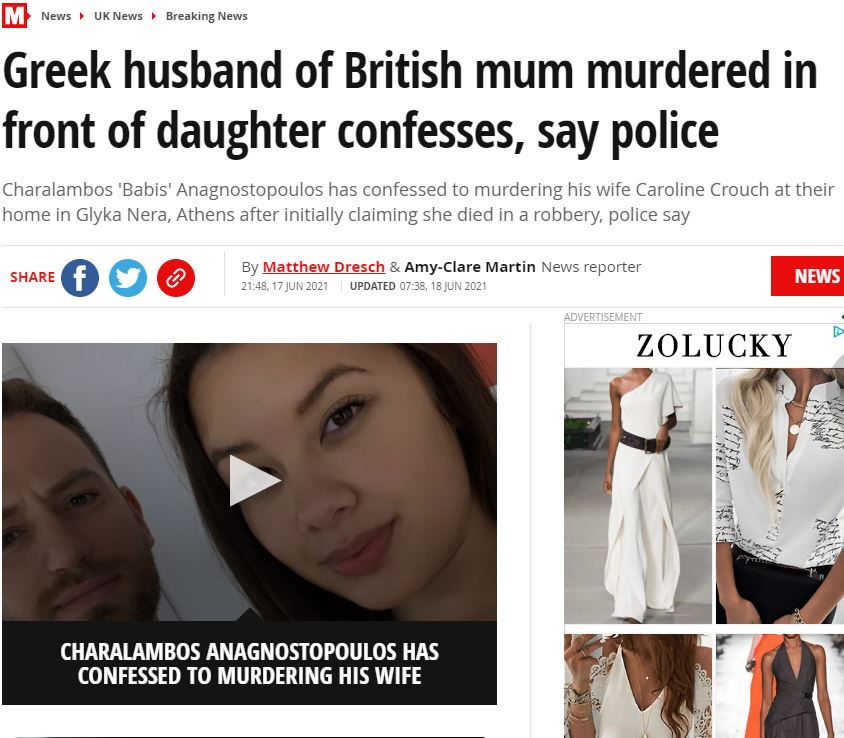This screenshot has width=844, height=738.
Task: Click the video caption about Charalambos Anagnostopoulos
Action: point(249,663)
